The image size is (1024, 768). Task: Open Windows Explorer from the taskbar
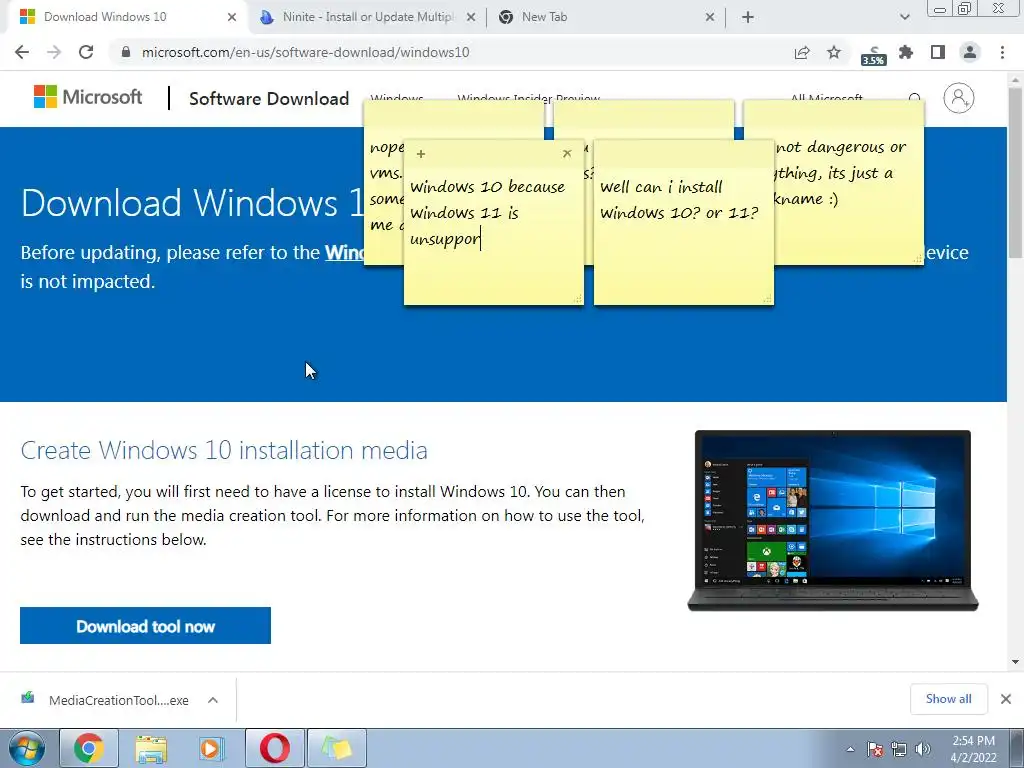click(151, 748)
